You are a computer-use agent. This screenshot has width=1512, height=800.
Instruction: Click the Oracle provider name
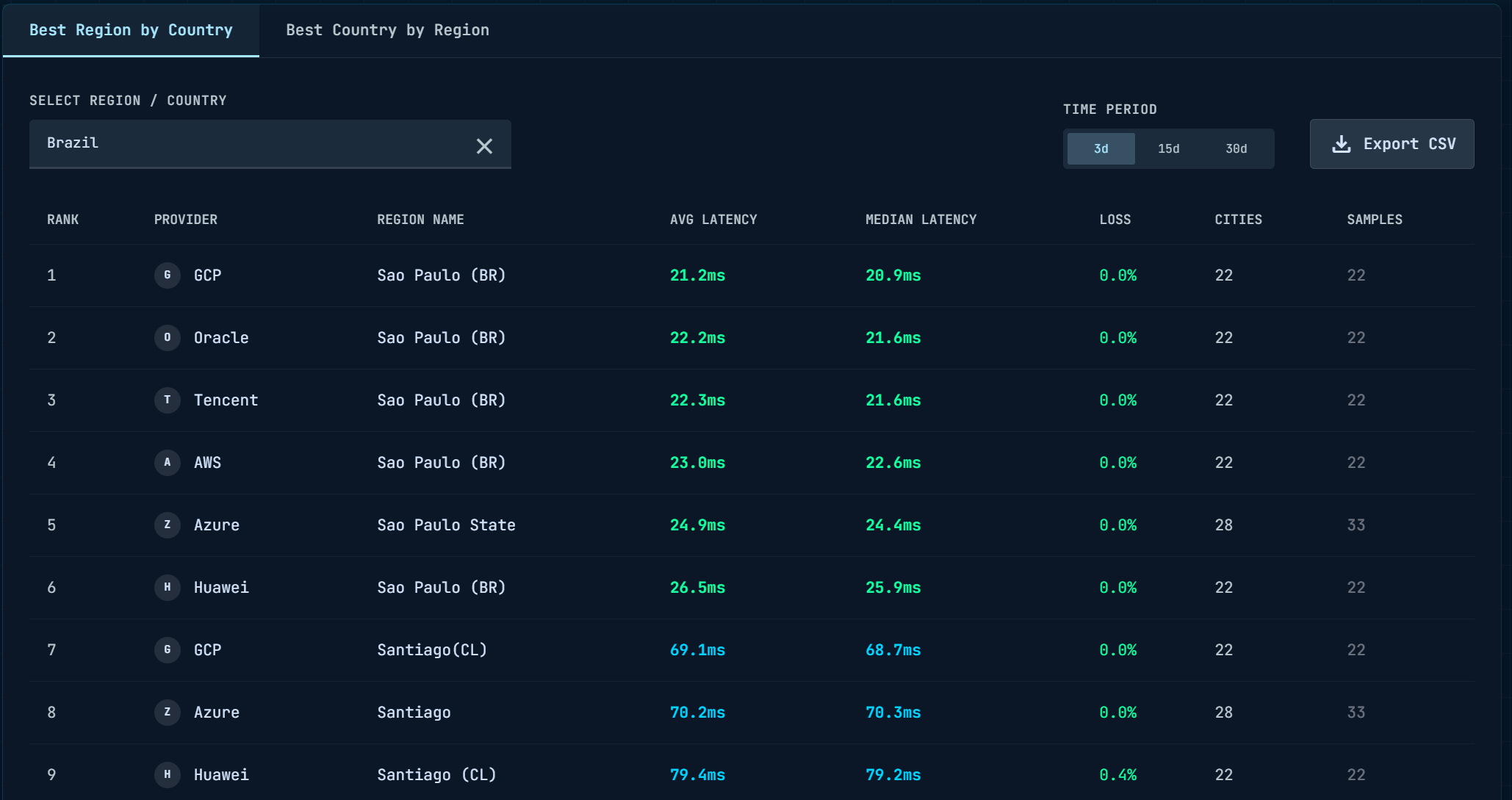point(221,338)
